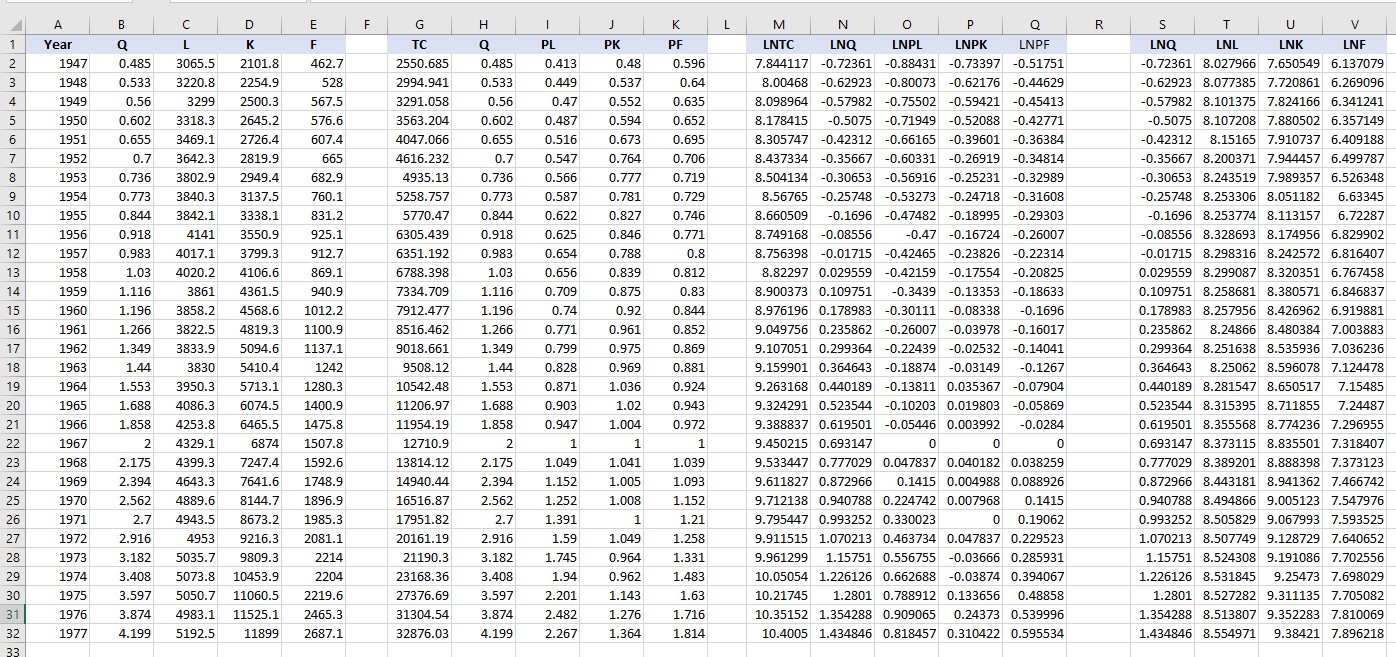Click the 'LNPK' header cell
The height and width of the screenshot is (657, 1396).
tap(971, 44)
